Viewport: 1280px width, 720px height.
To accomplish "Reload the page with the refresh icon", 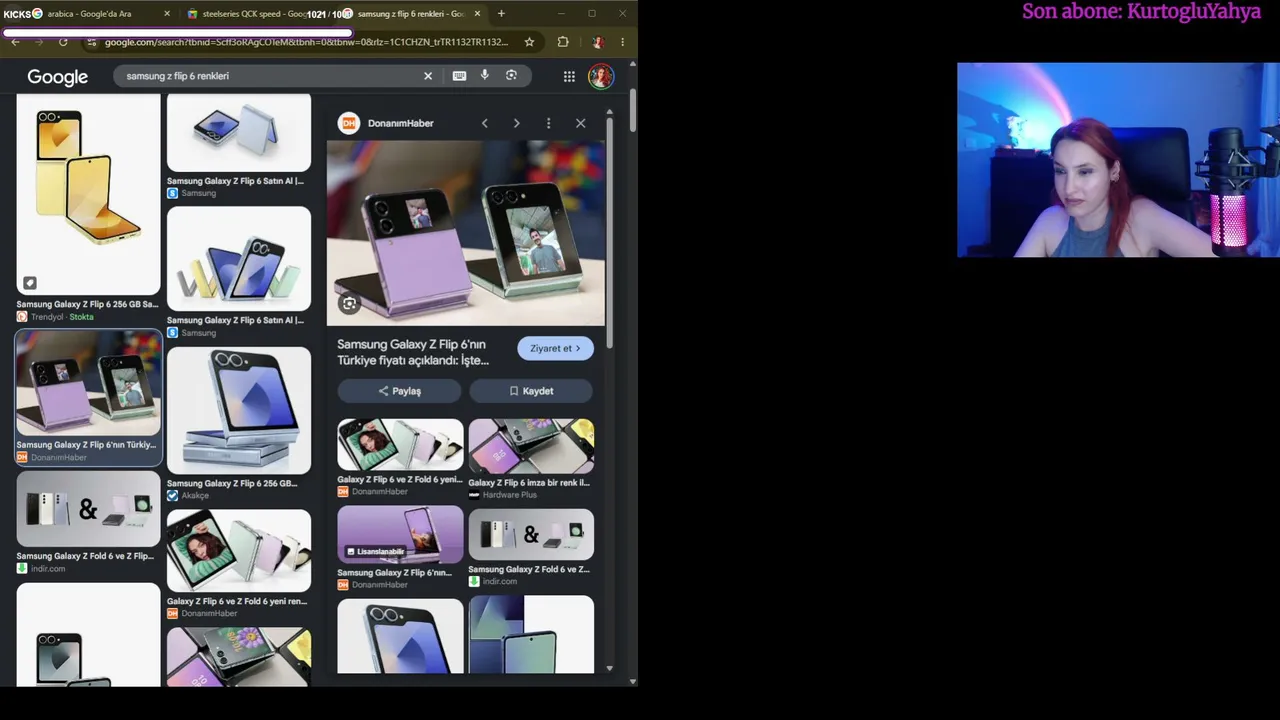I will [63, 42].
